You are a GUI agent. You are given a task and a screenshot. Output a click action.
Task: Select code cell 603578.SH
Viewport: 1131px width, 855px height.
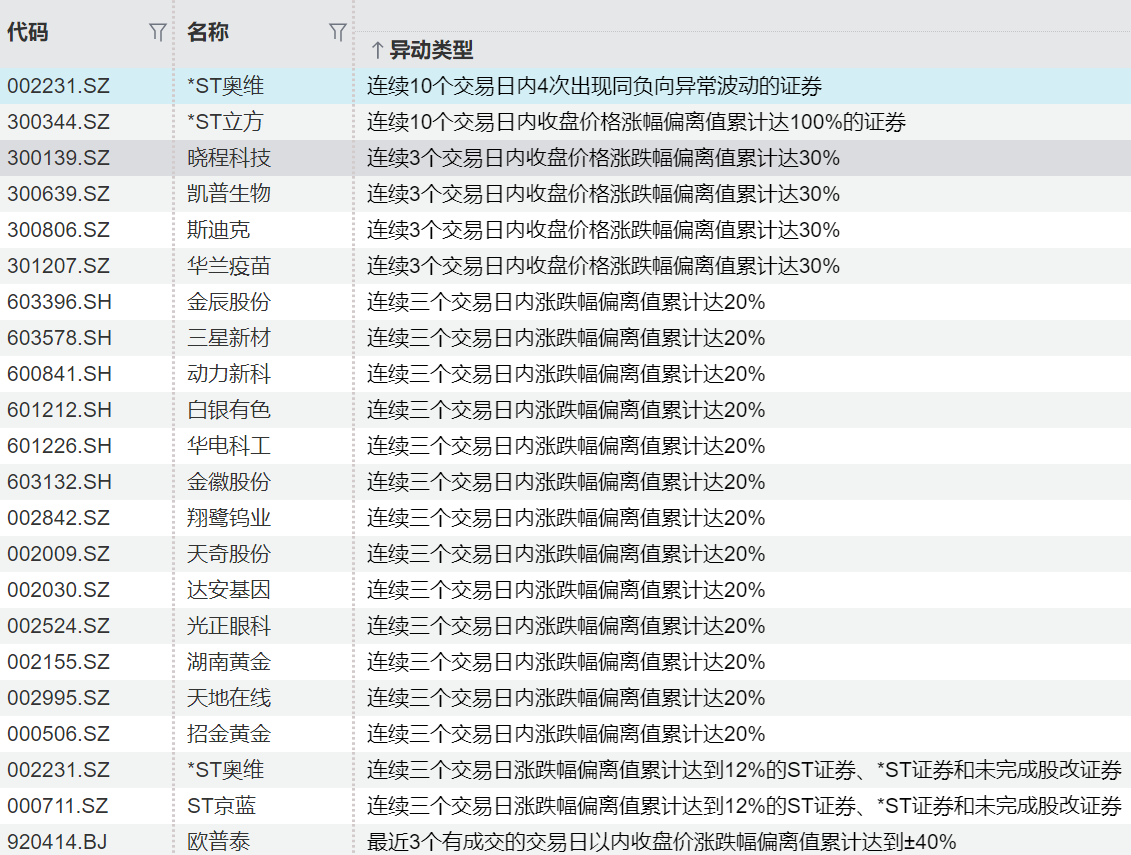click(x=59, y=338)
